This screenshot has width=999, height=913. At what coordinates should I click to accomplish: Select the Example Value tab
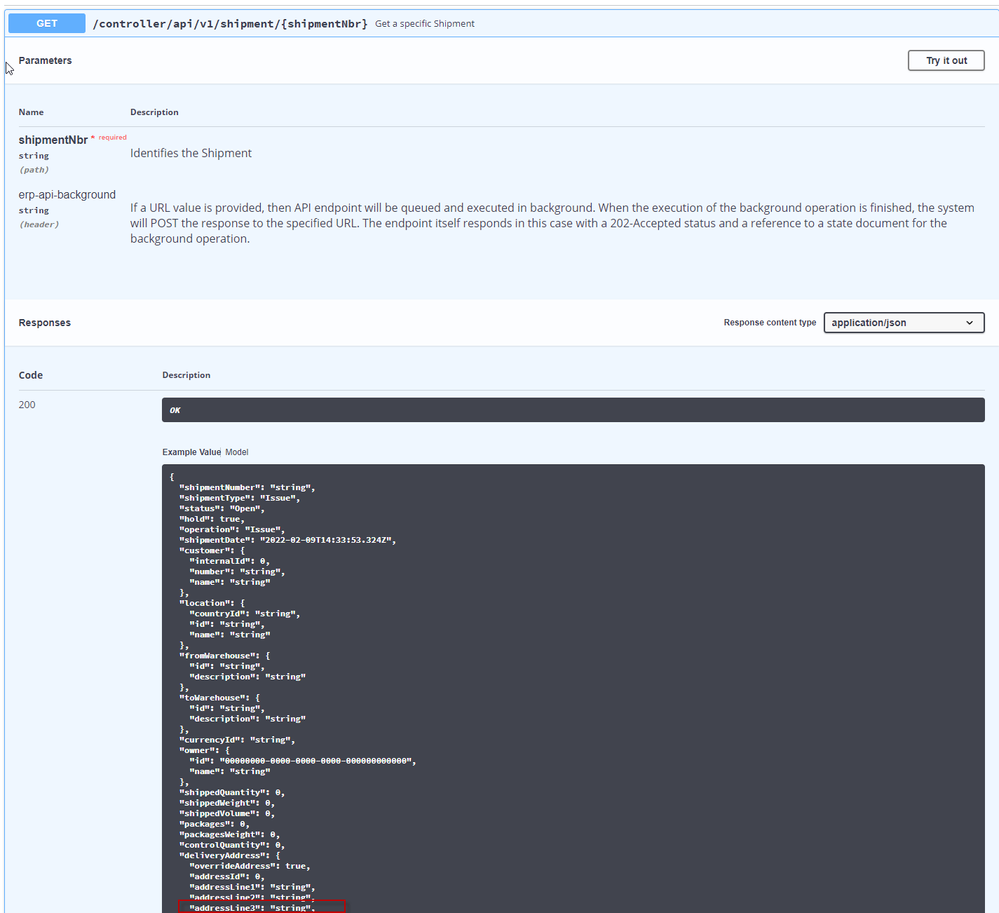(x=191, y=452)
